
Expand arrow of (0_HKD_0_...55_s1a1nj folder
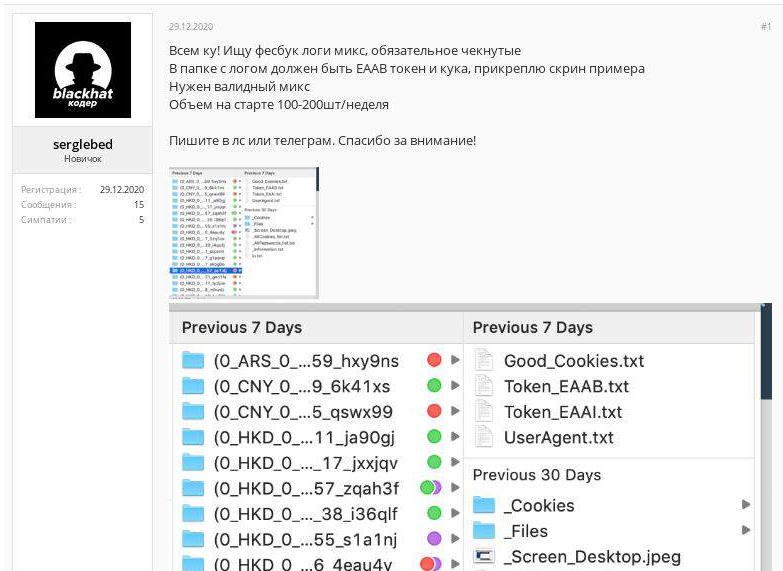[455, 539]
